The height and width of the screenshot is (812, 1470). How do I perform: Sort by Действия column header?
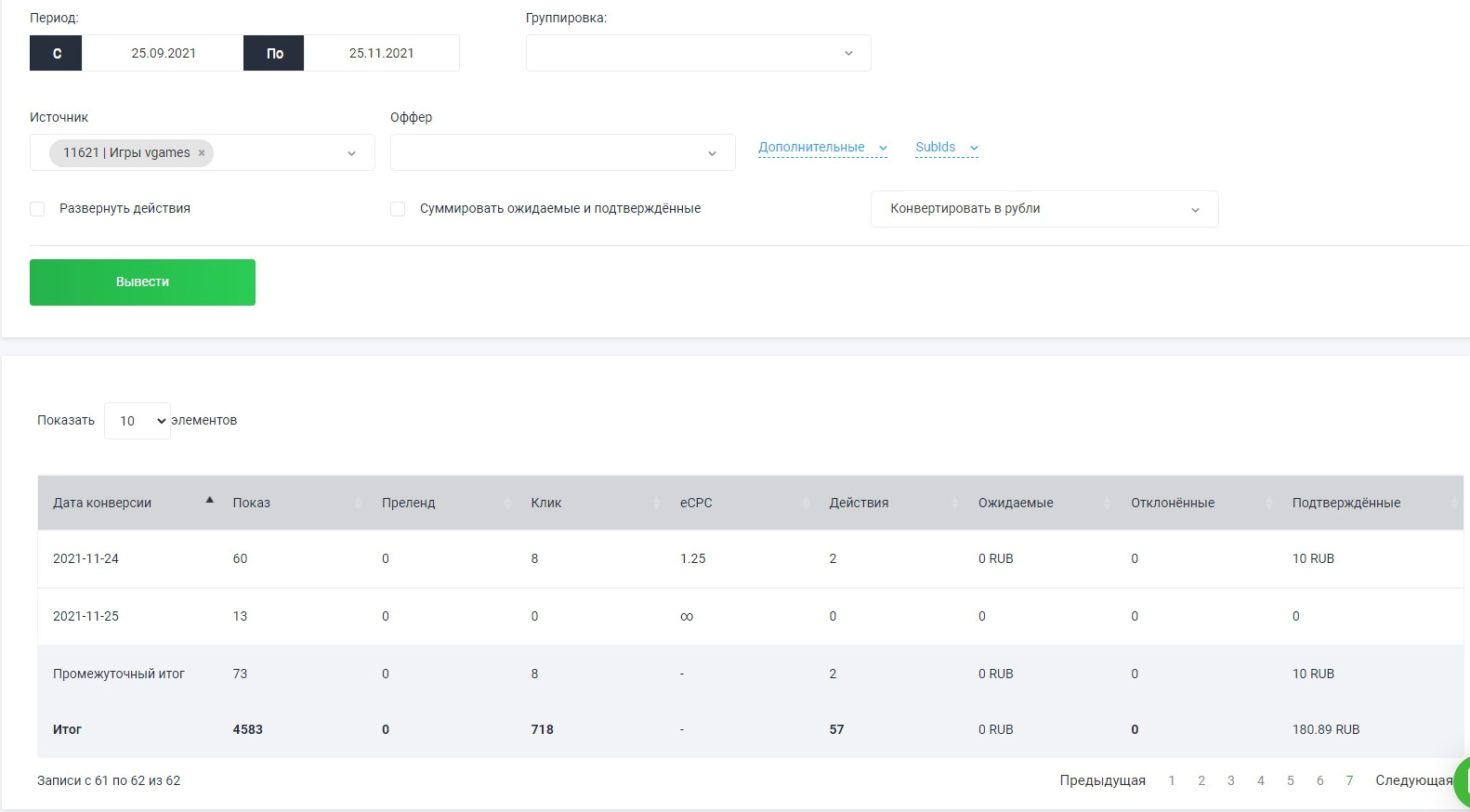point(859,503)
